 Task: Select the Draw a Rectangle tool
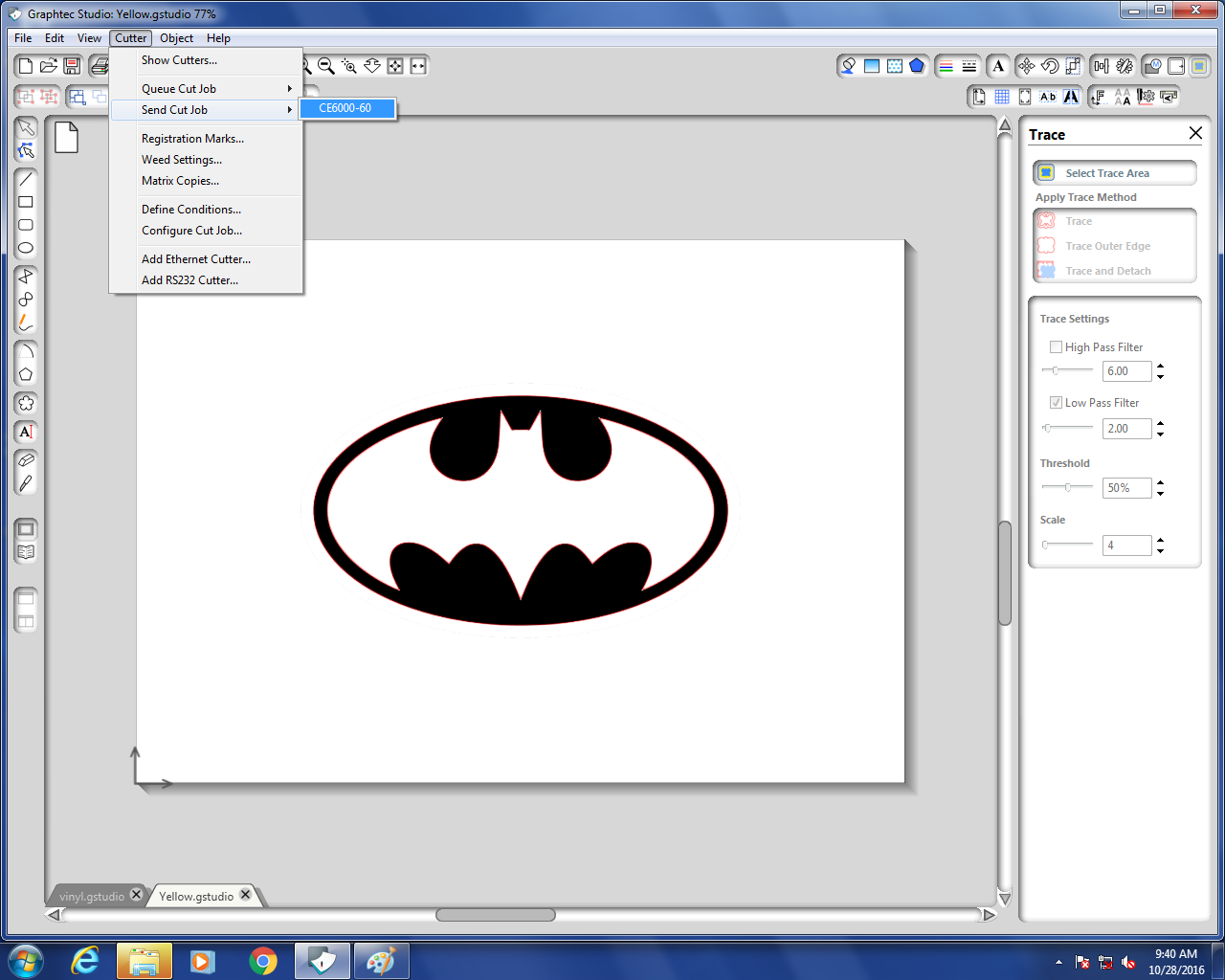point(26,202)
